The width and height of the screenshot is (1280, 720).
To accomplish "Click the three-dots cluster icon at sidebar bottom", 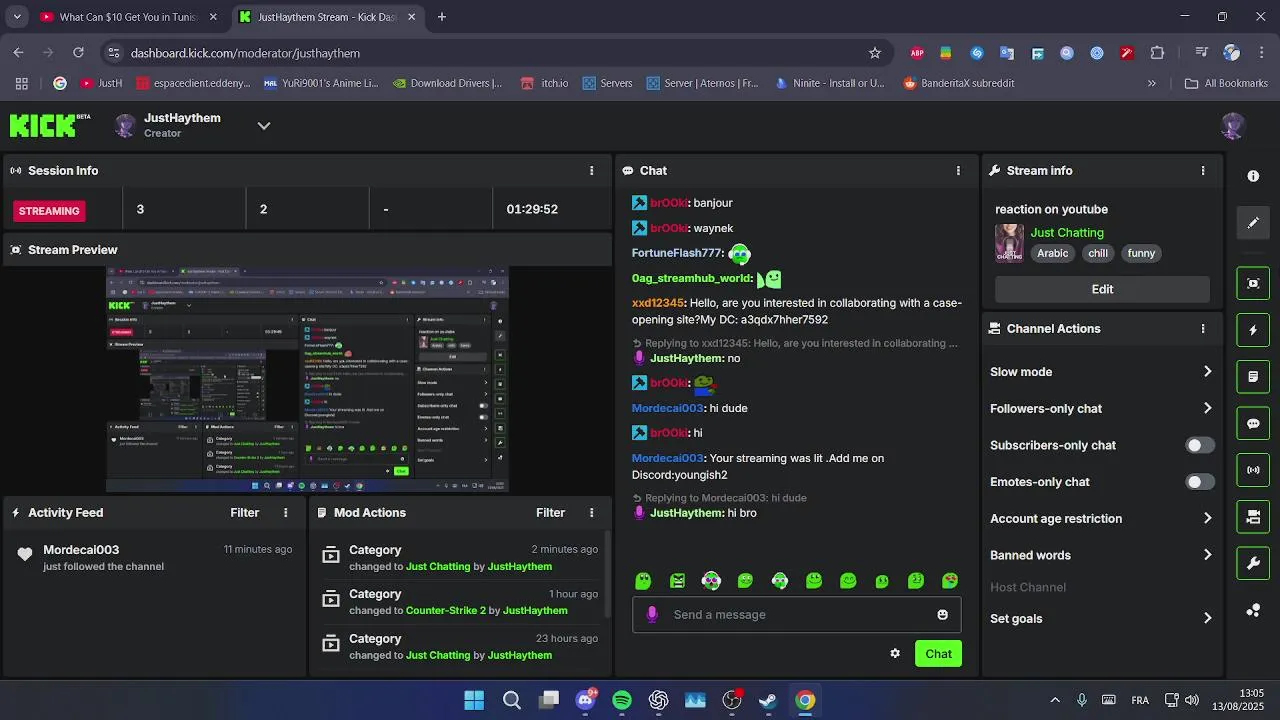I will [x=1253, y=611].
